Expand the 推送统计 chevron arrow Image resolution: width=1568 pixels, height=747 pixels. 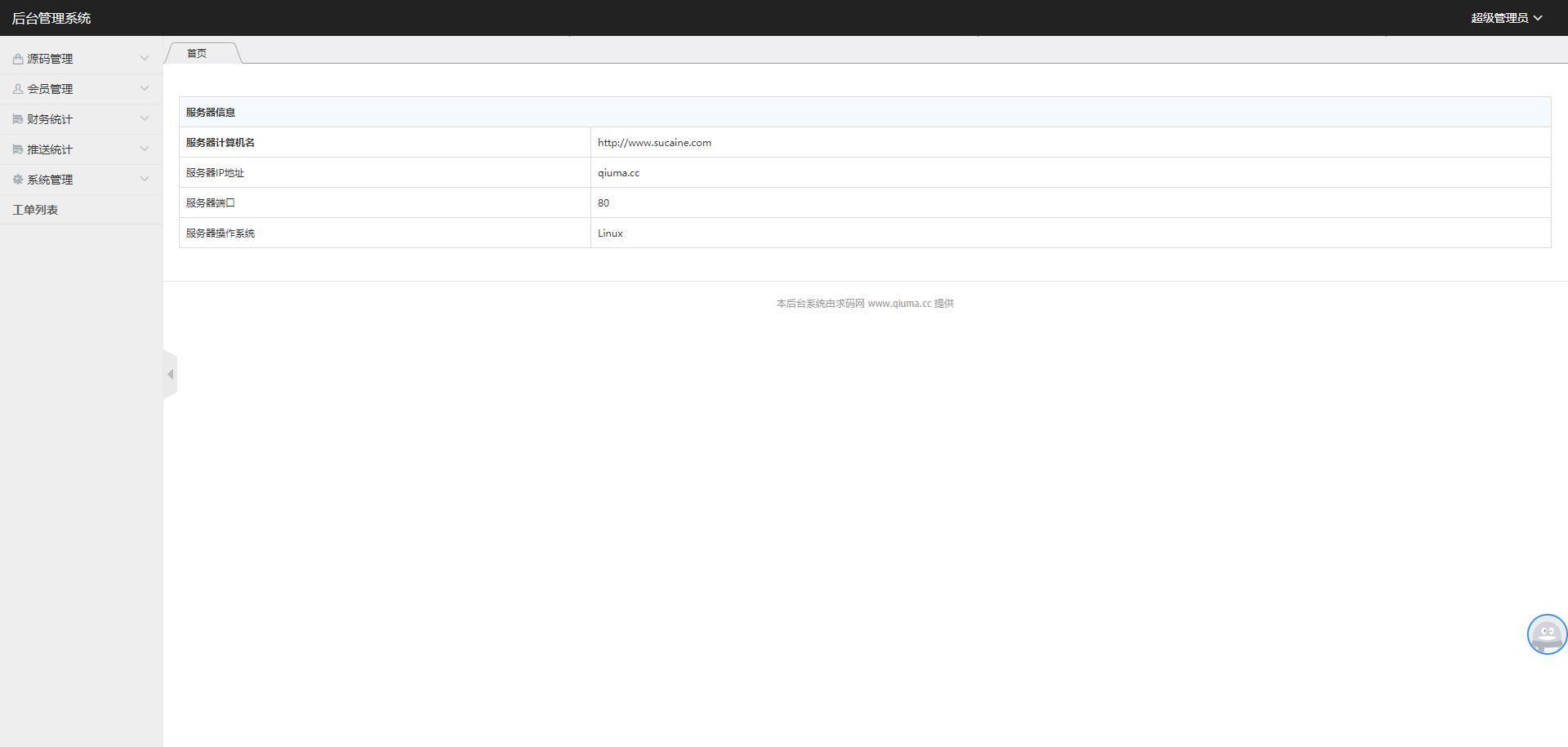(145, 149)
